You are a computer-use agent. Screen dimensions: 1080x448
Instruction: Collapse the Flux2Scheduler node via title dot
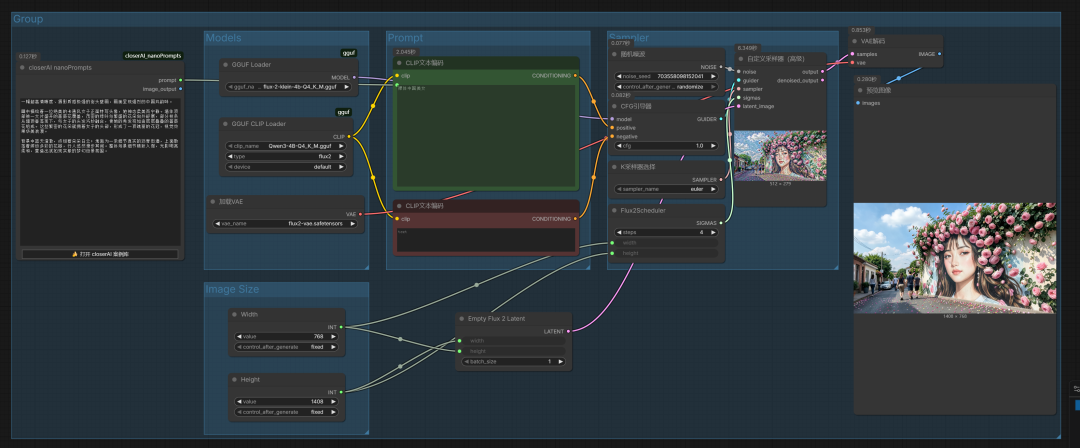point(614,211)
